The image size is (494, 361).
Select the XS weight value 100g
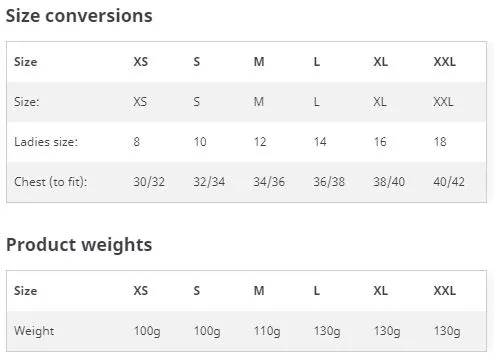(x=147, y=331)
